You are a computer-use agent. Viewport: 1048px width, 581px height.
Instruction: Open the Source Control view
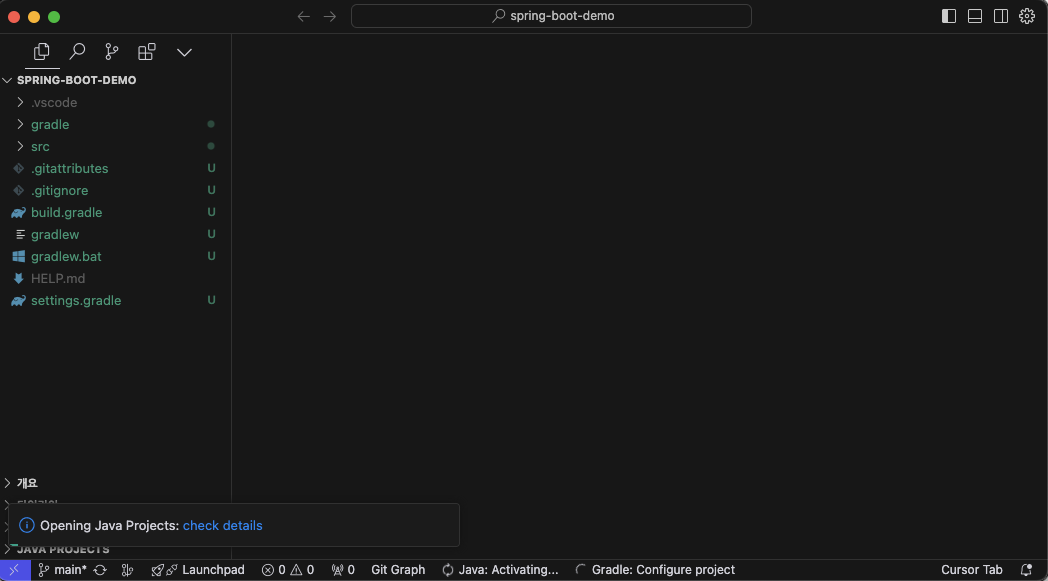(111, 51)
